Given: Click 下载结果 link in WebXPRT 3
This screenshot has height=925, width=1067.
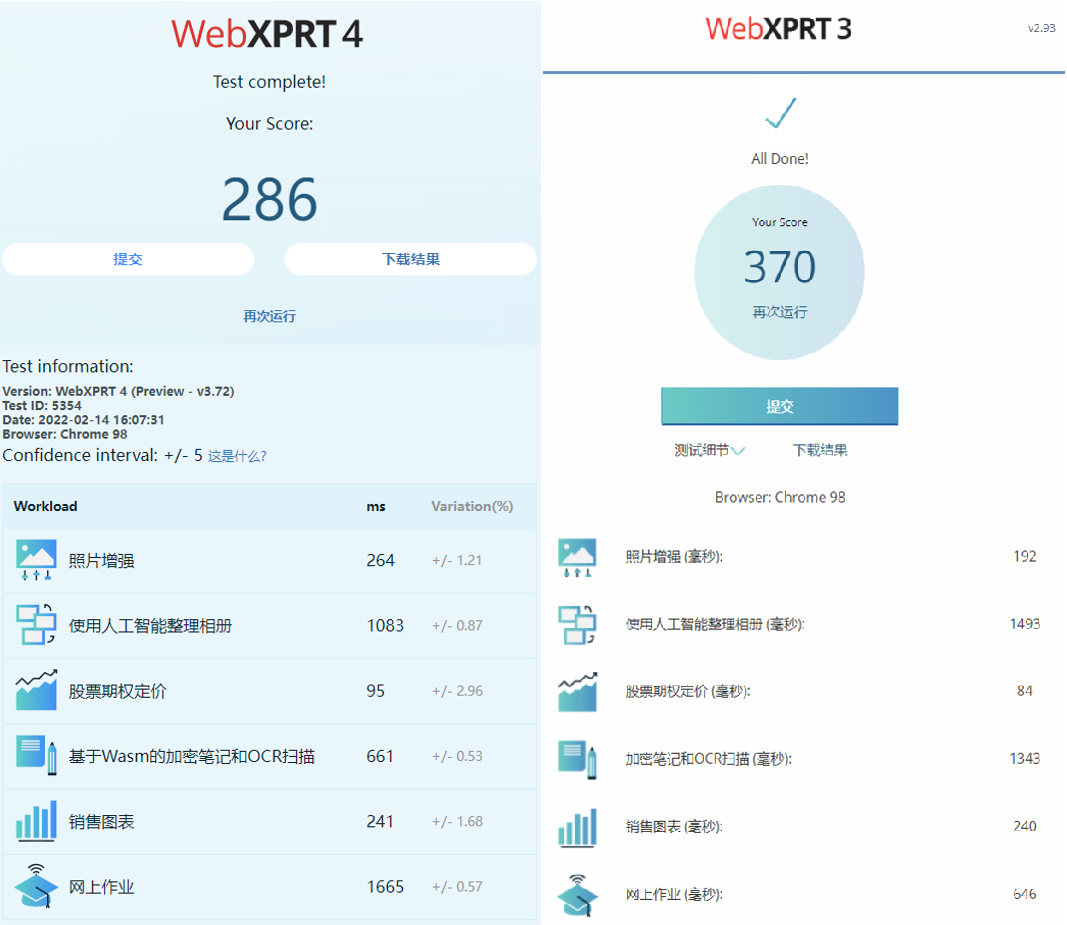Looking at the screenshot, I should 820,450.
